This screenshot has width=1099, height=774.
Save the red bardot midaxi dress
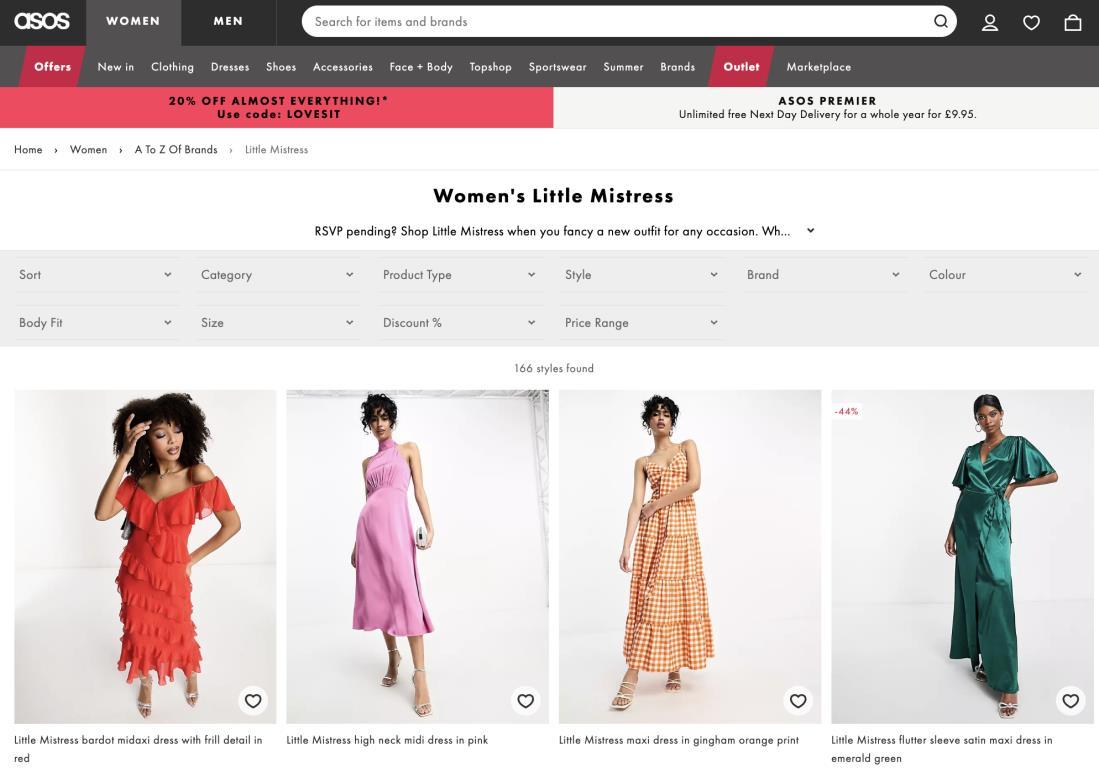253,700
